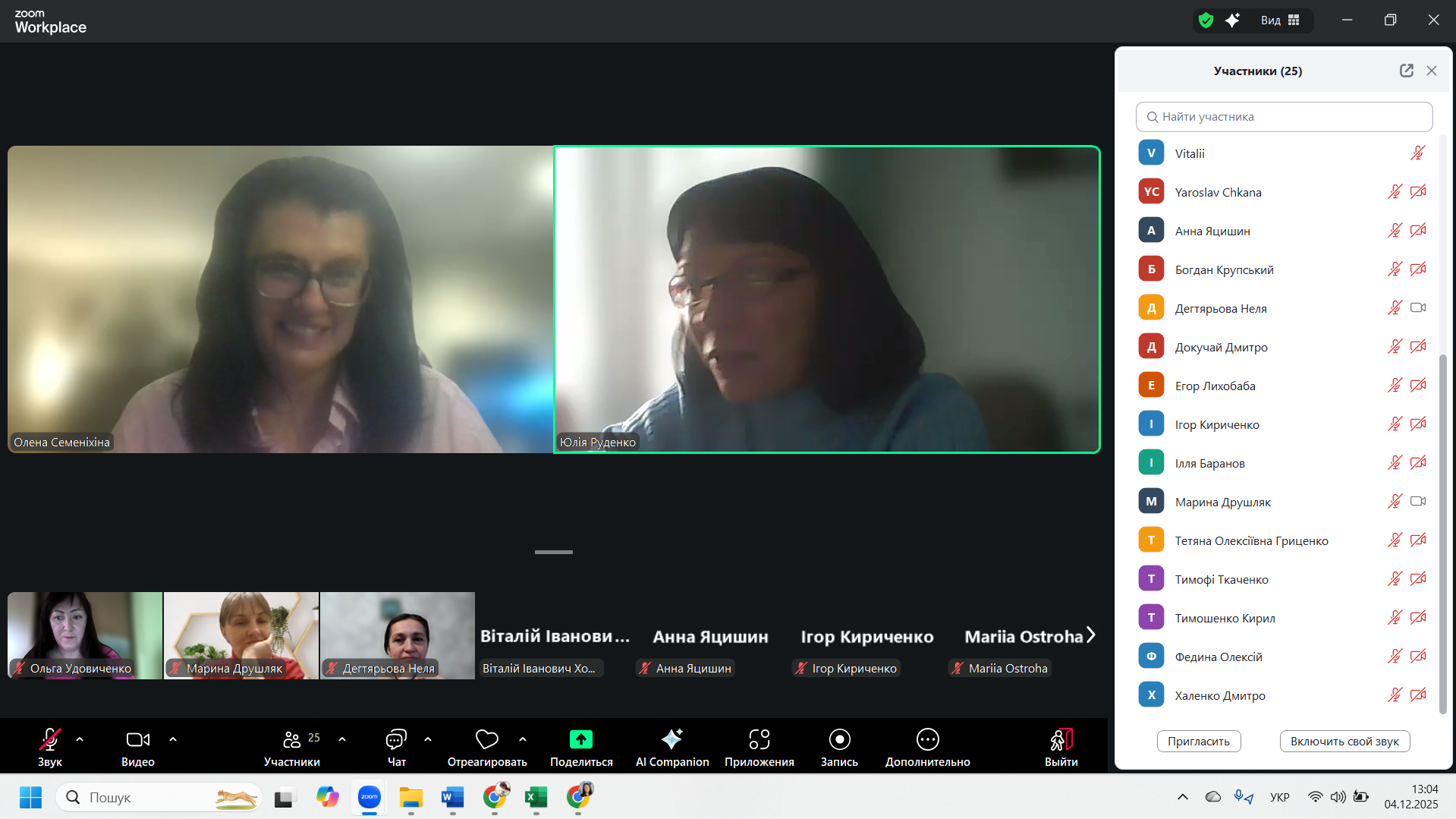The width and height of the screenshot is (1456, 819).
Task: Click the Найти участника search field
Action: pyautogui.click(x=1284, y=117)
